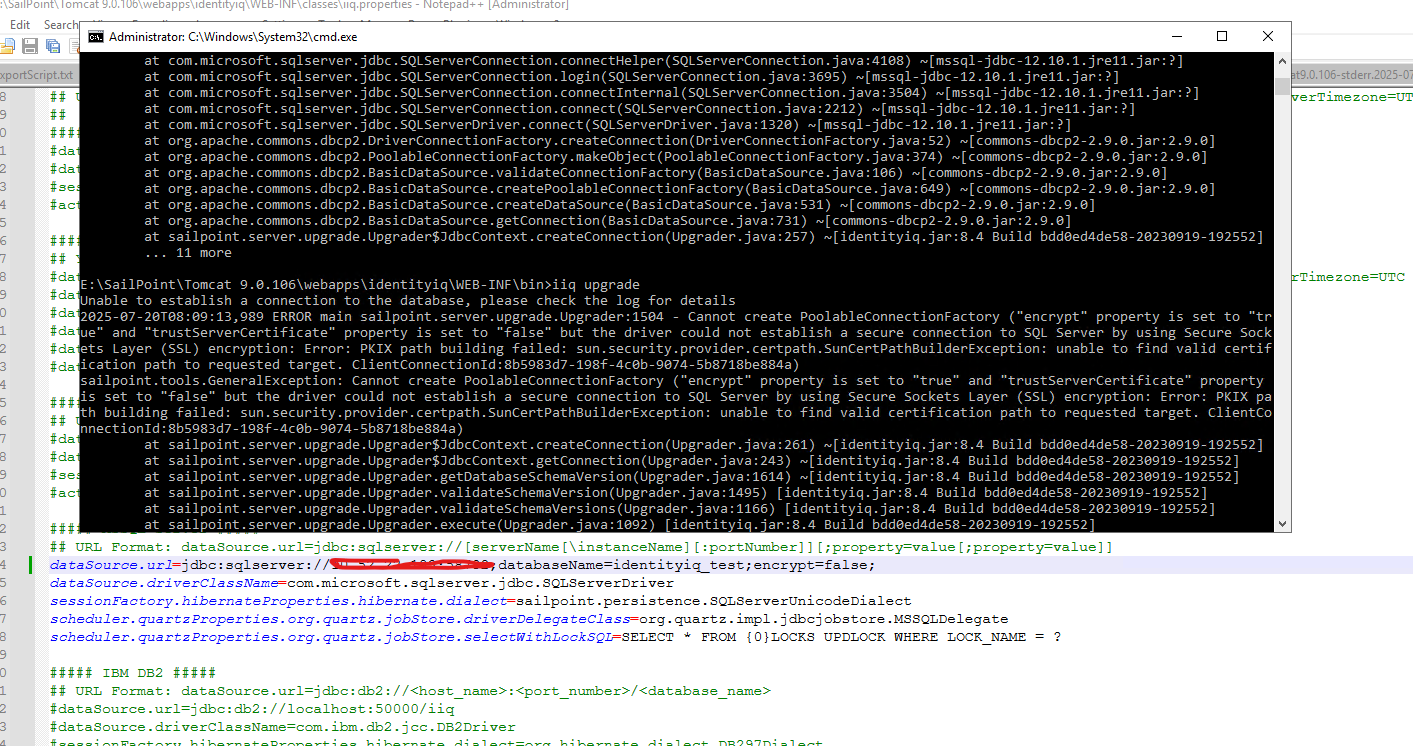Click the hibernate.dialect SQLServerUnicodeDialect line
The height and width of the screenshot is (746, 1413).
pos(481,601)
